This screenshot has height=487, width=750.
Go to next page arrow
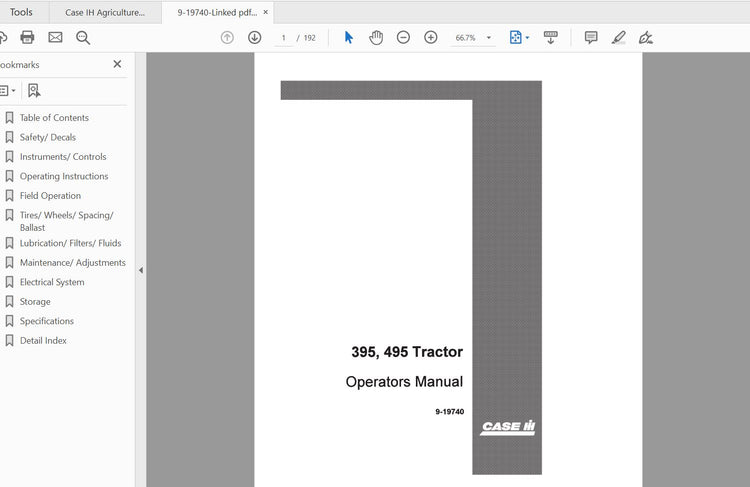point(254,37)
